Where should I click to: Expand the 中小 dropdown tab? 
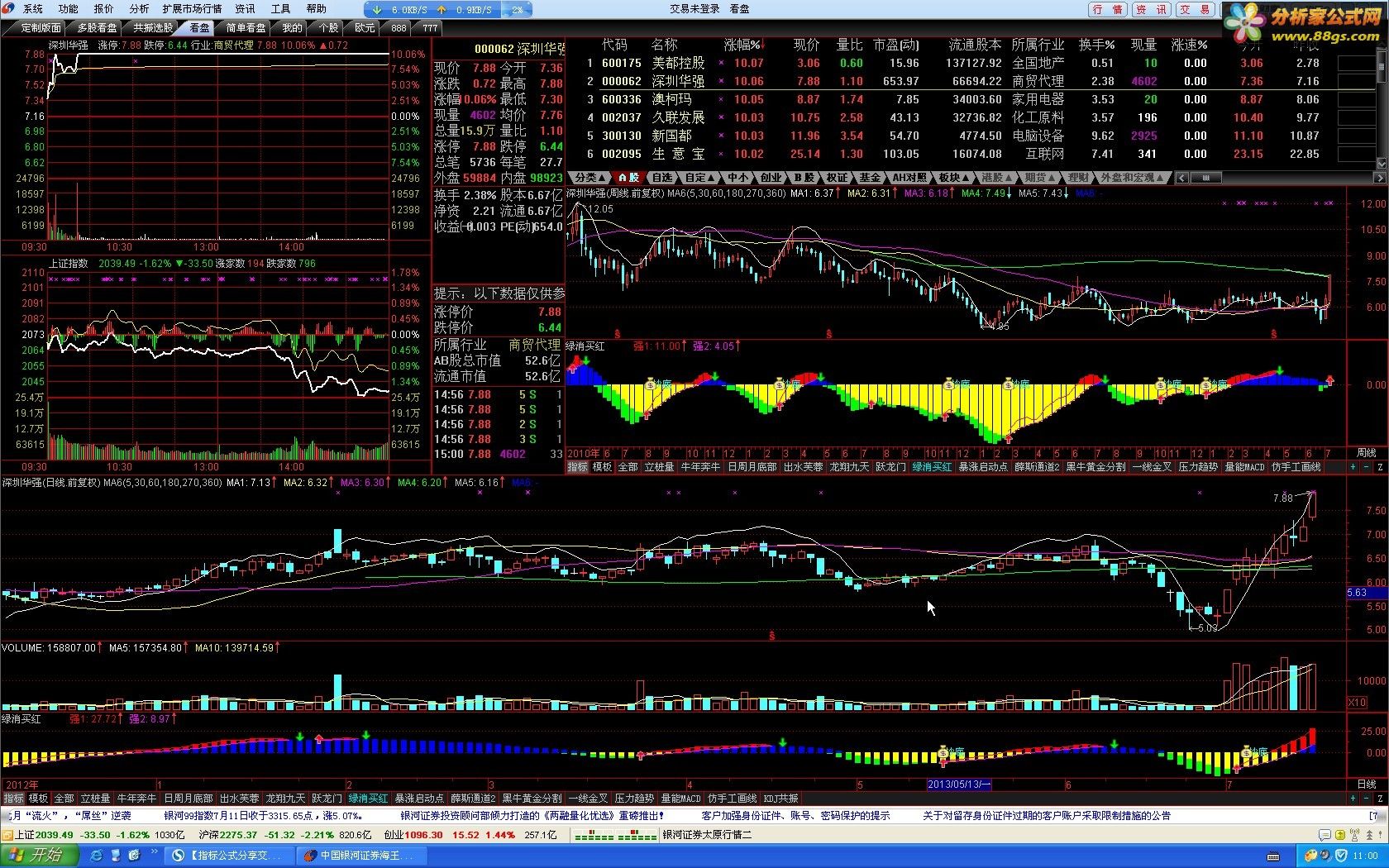(737, 178)
